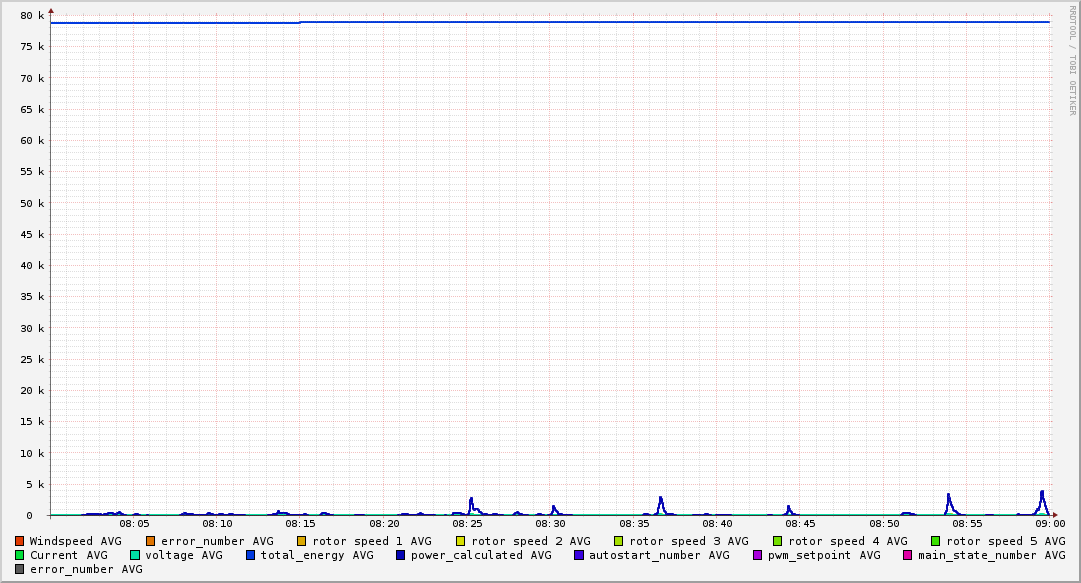Select the rotor speed 5 AVG swatch
Viewport: 1081px width, 583px height.
[x=936, y=541]
